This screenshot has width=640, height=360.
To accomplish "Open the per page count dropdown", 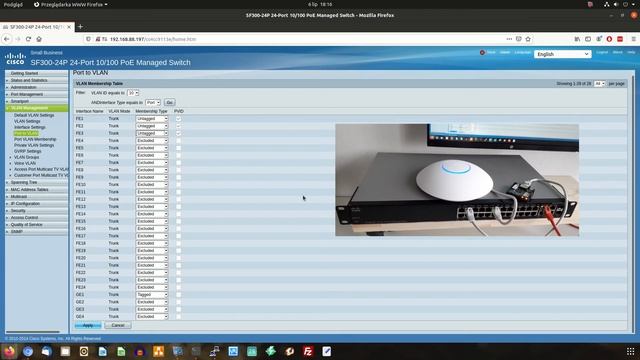I will [599, 83].
